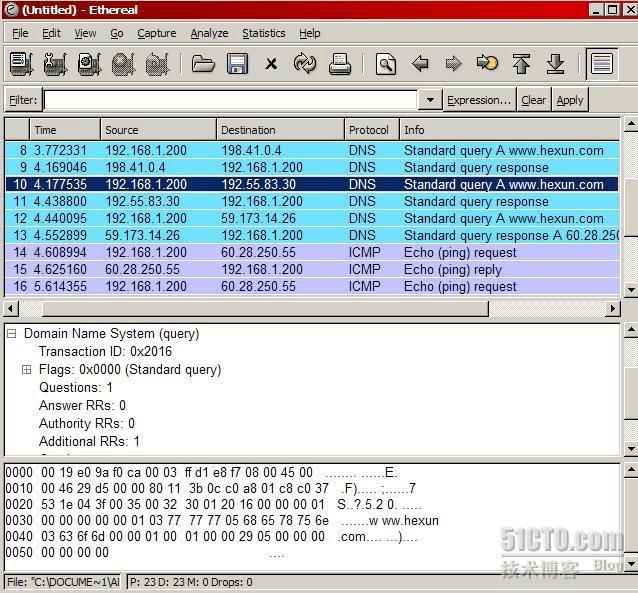Select packet 14 ICMP Echo ping request
This screenshot has height=593, width=638.
coord(300,252)
